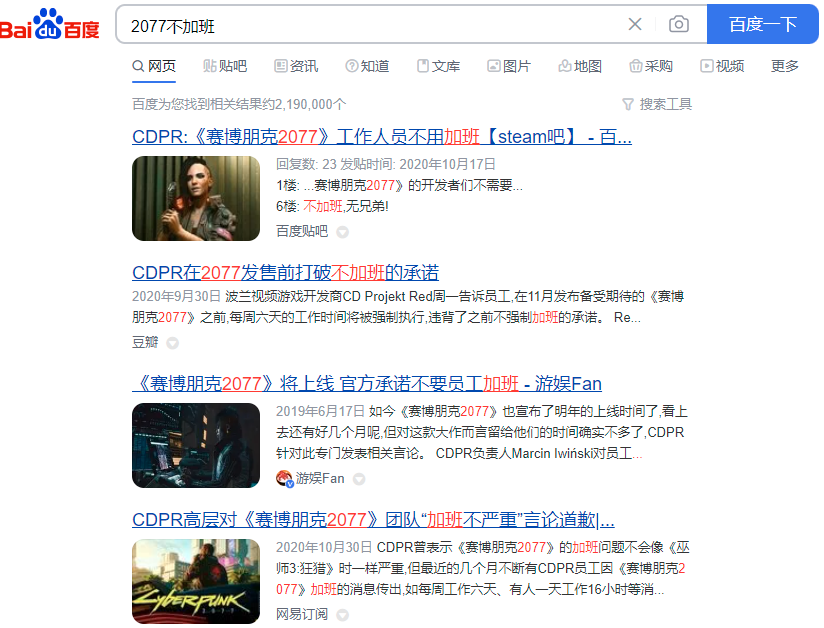Open result CDPR高层对《赛博朋克2077》团队加班不严重言论道歉

click(x=373, y=520)
